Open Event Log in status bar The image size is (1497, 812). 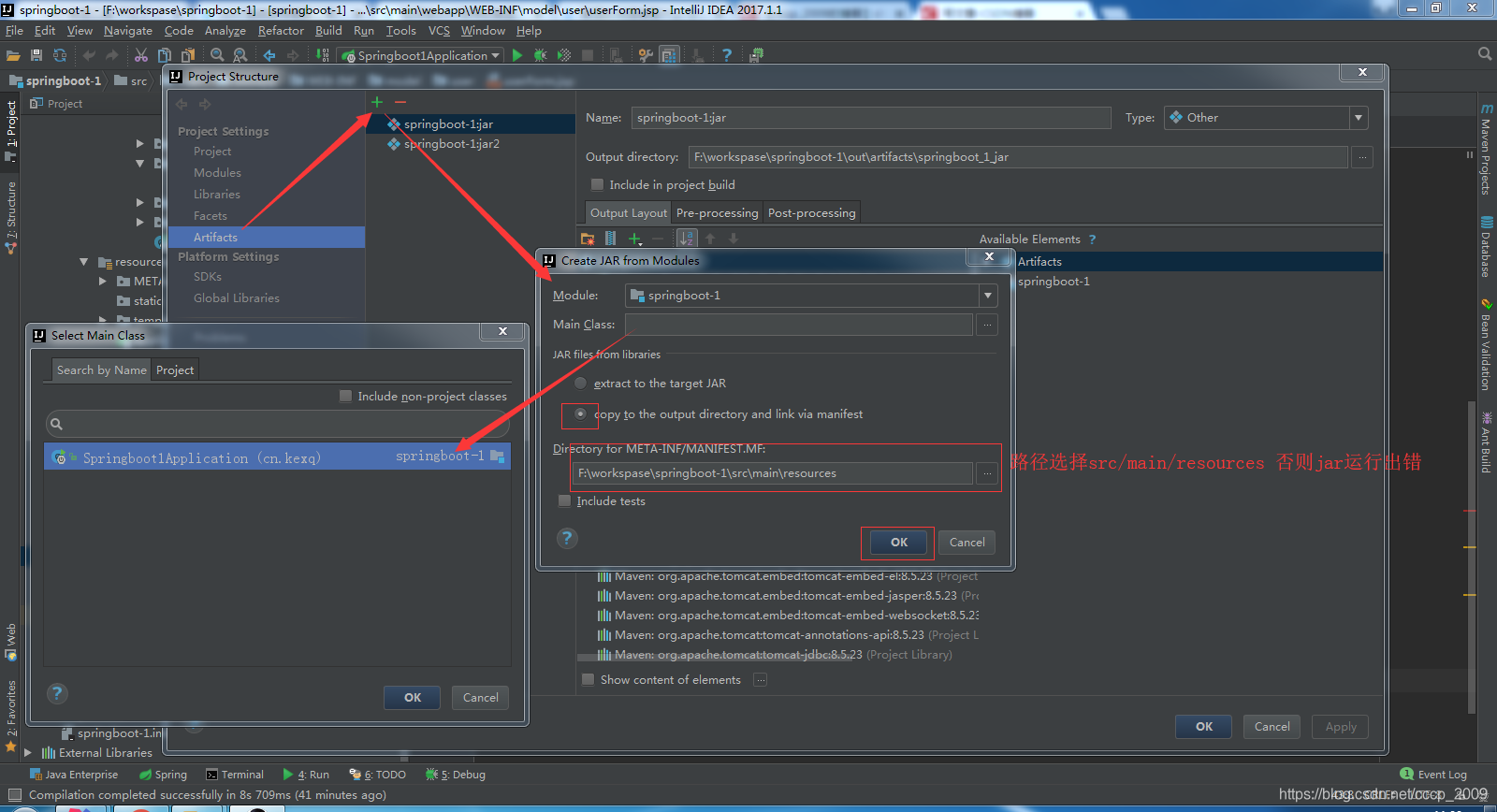(1434, 775)
